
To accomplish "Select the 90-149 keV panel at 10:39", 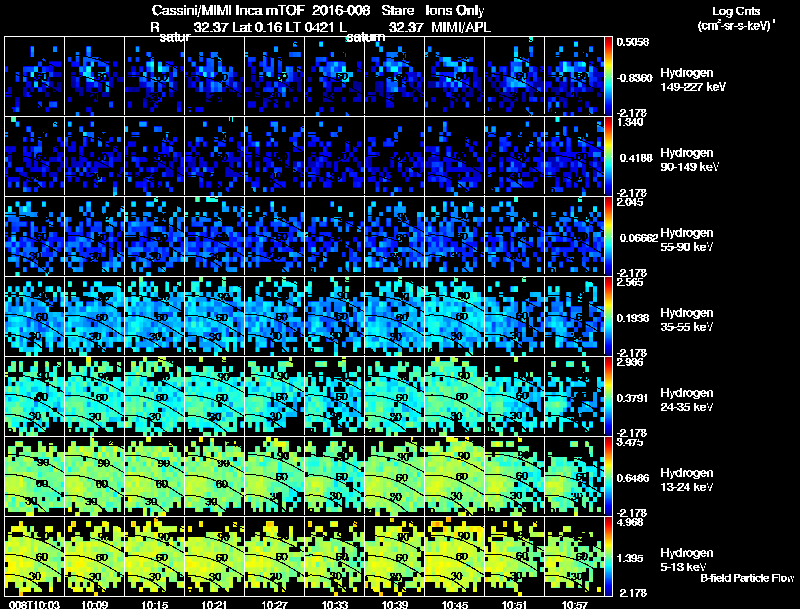I will (394, 156).
